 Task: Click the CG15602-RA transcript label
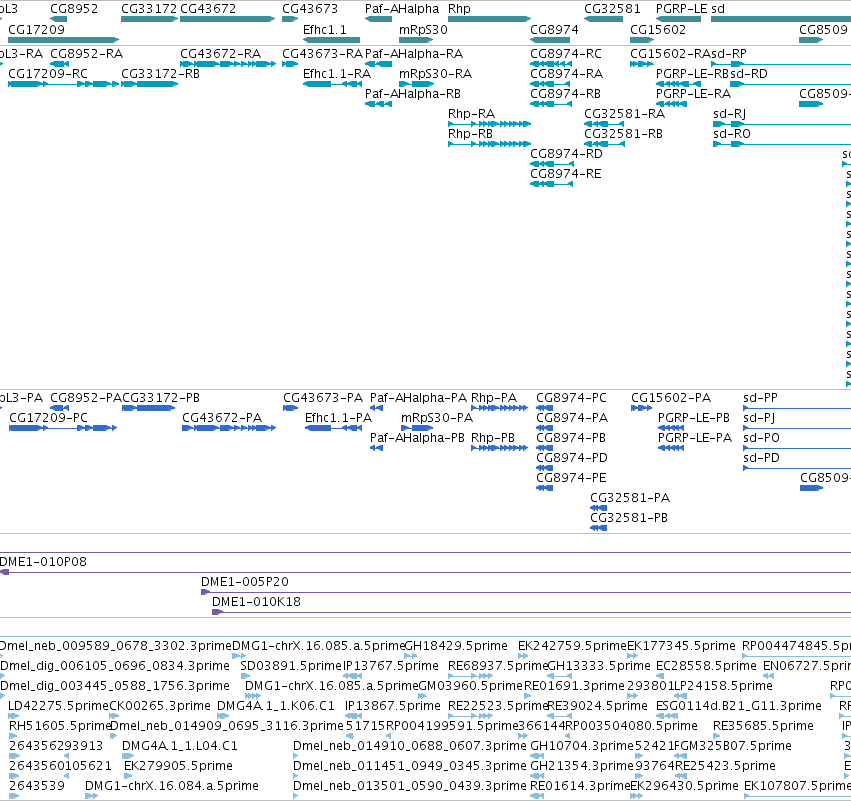coord(670,54)
